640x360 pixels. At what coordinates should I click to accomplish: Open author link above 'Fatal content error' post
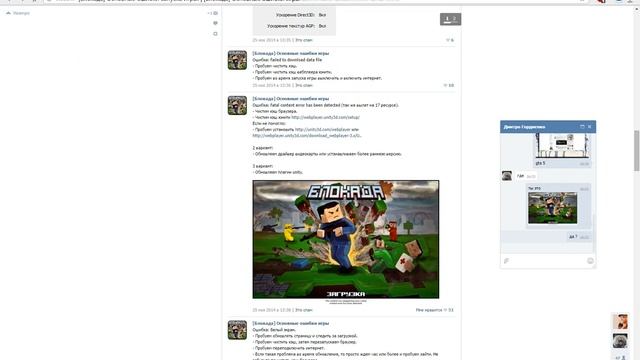[291, 99]
